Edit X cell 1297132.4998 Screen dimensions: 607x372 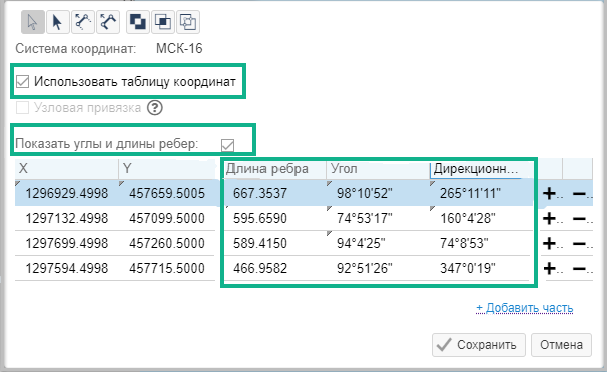coord(67,218)
